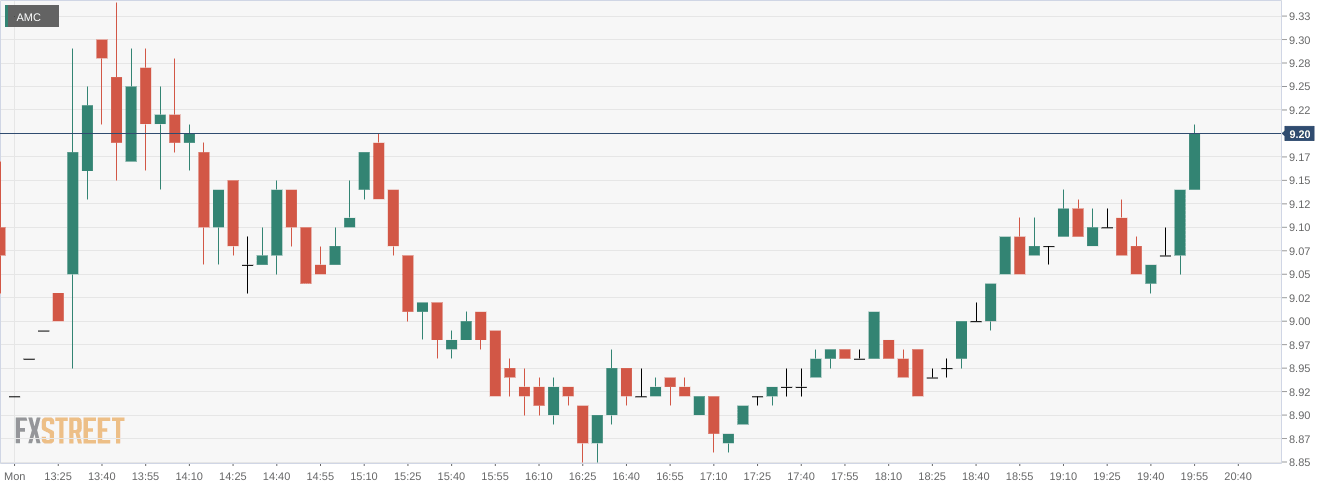This screenshot has height=489, width=1340.
Task: Click the 9.20 current price tag
Action: point(1299,134)
